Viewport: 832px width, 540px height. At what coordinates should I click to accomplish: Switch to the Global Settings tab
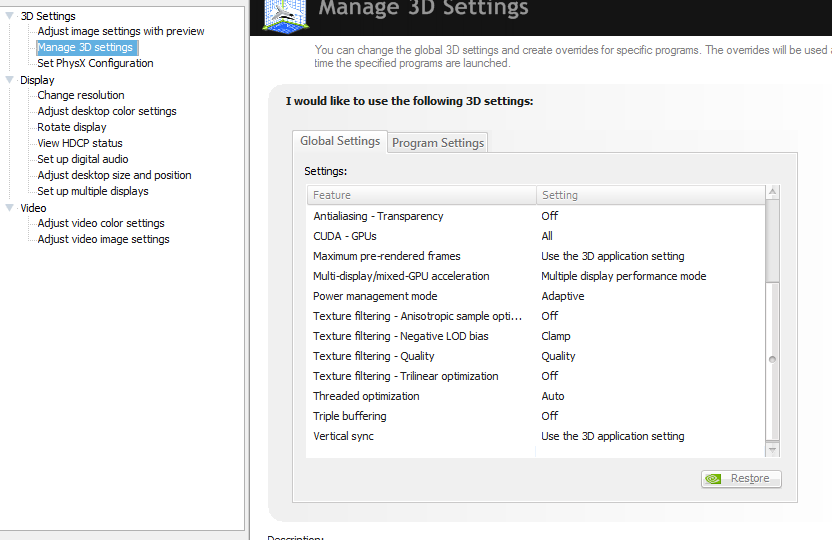(x=340, y=141)
